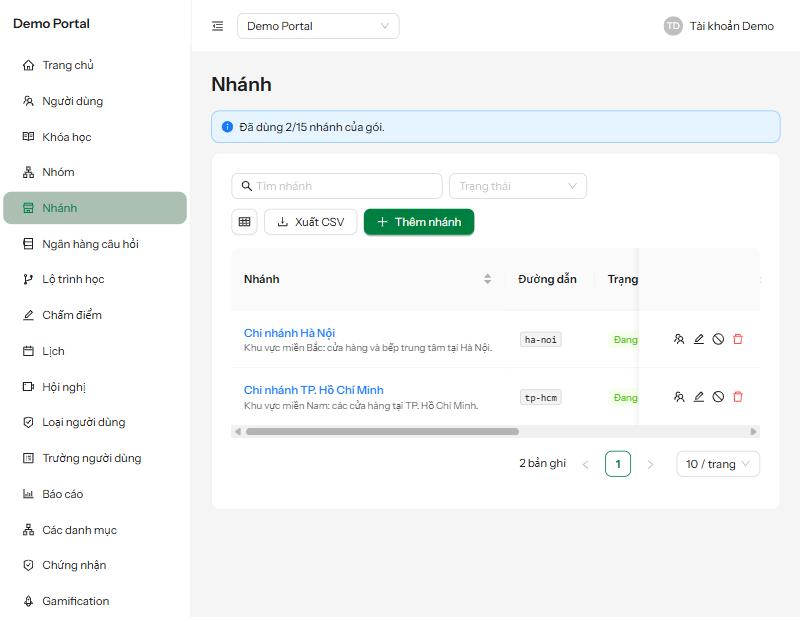This screenshot has width=800, height=617.
Task: Deactivate Chi nhánh Hà Nội via ban icon
Action: [718, 339]
